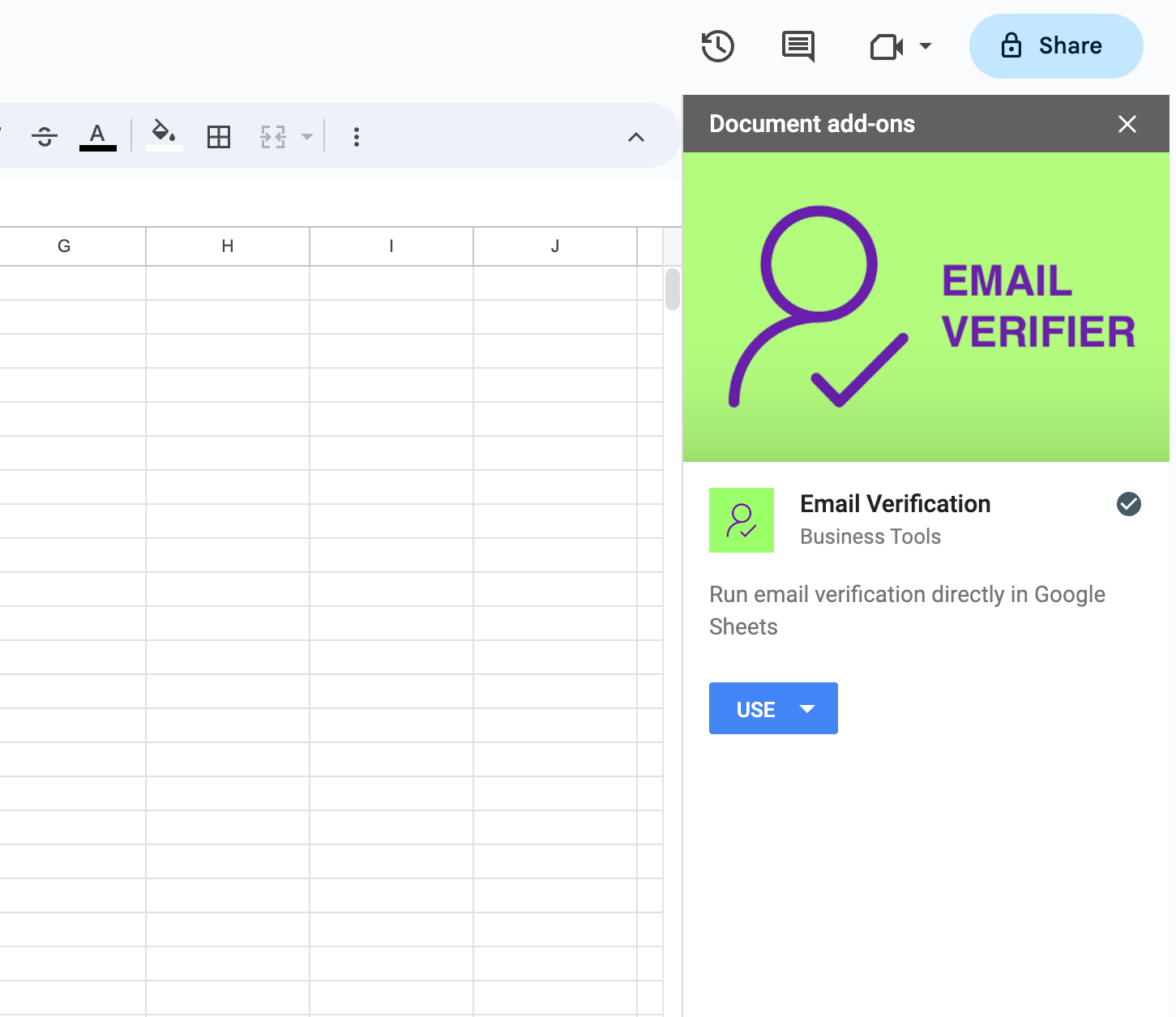The width and height of the screenshot is (1176, 1017).
Task: Open the Share dialog
Action: [1055, 46]
